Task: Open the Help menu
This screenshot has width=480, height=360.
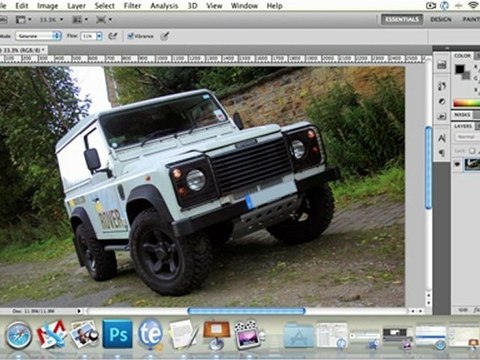Action: click(x=274, y=6)
